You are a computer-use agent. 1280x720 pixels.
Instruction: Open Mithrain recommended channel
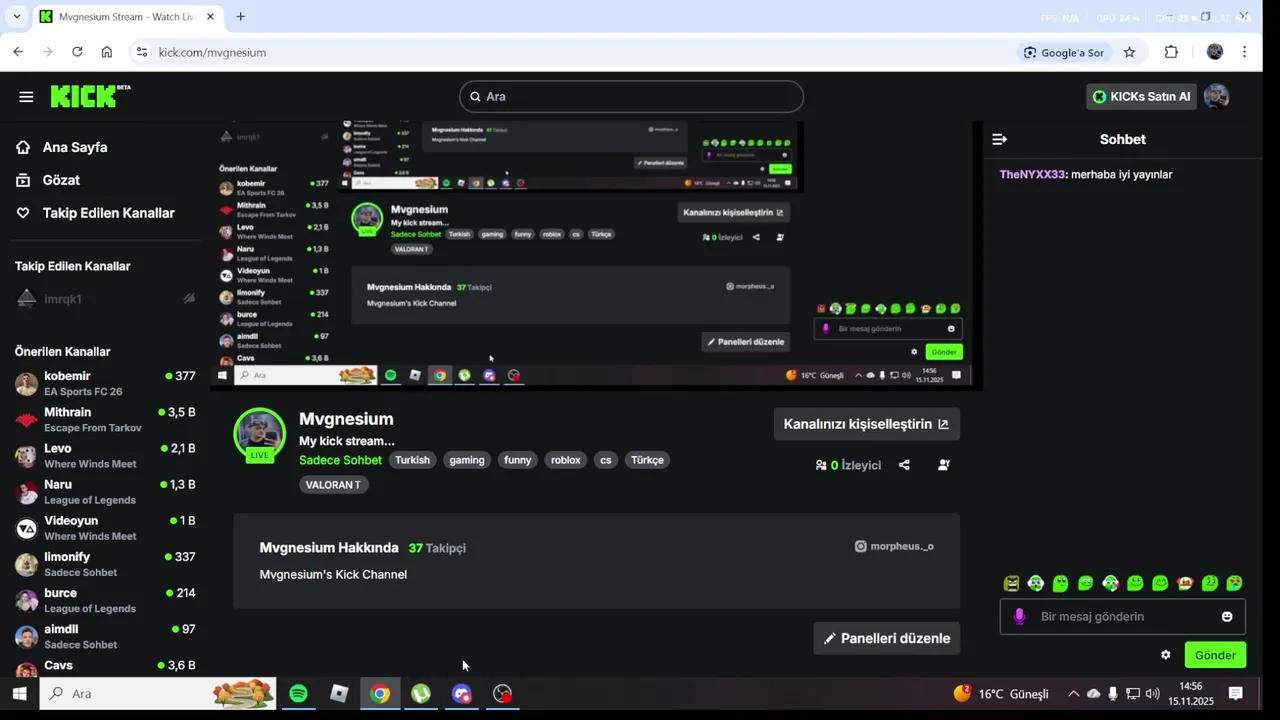pos(105,420)
